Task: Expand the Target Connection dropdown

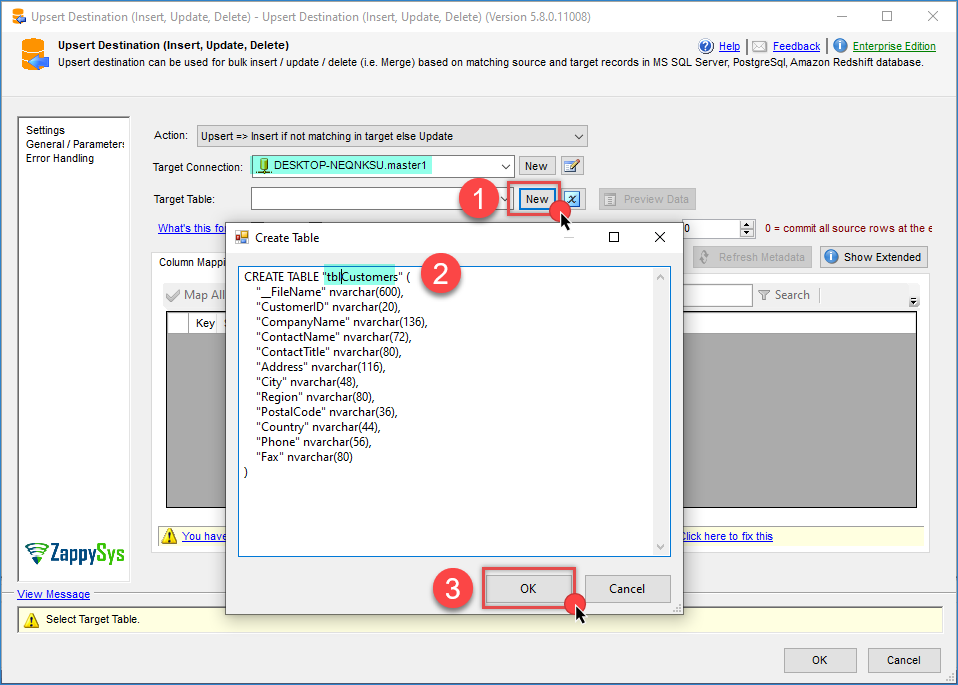Action: (x=505, y=166)
